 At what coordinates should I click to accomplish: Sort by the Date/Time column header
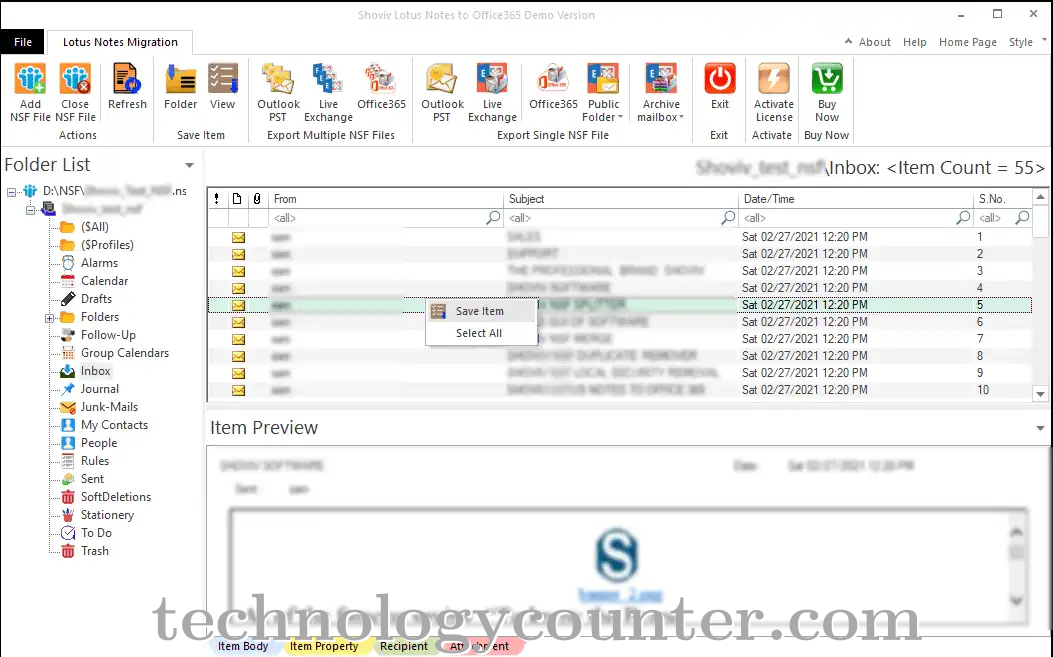pyautogui.click(x=856, y=199)
